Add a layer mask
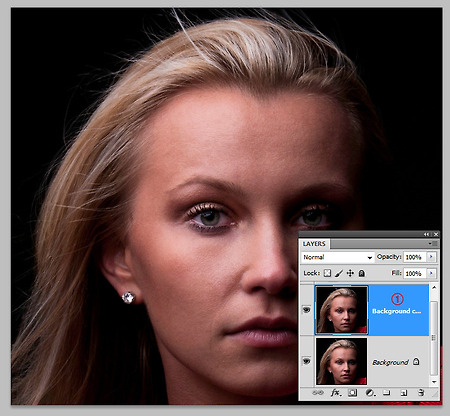 click(352, 393)
